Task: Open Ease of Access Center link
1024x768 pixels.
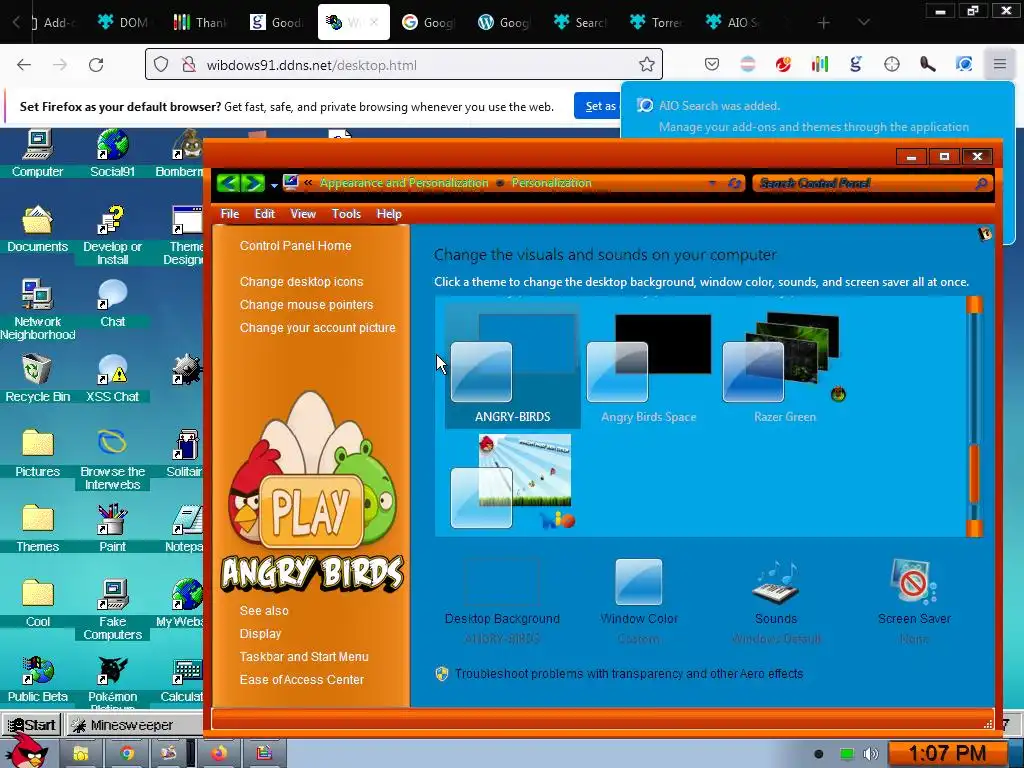Action: coord(301,679)
